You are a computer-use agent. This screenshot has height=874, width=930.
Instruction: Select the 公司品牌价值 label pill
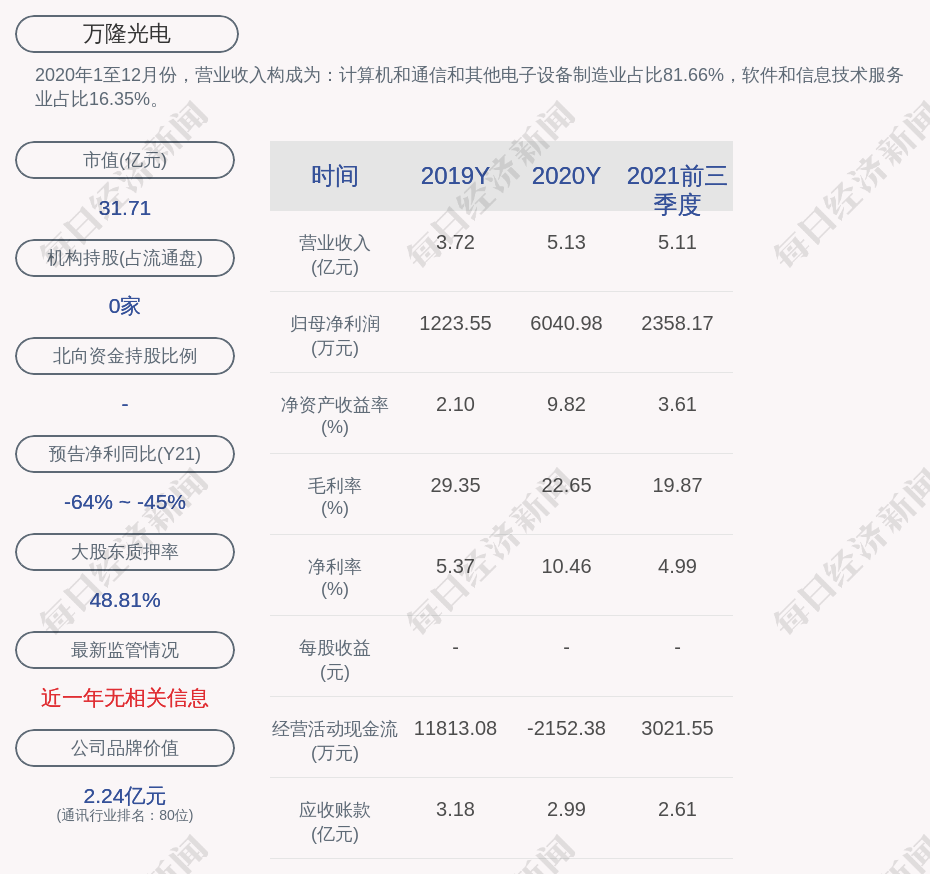click(x=125, y=748)
